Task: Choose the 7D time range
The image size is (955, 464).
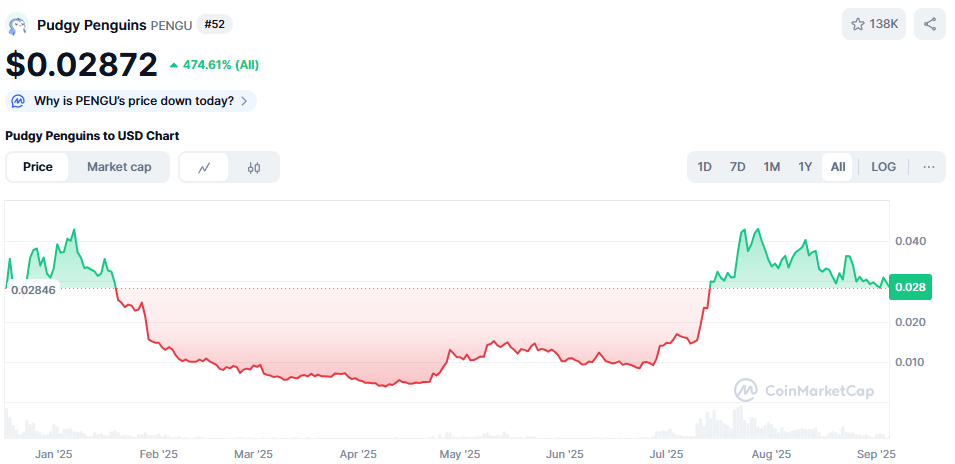Action: (738, 167)
